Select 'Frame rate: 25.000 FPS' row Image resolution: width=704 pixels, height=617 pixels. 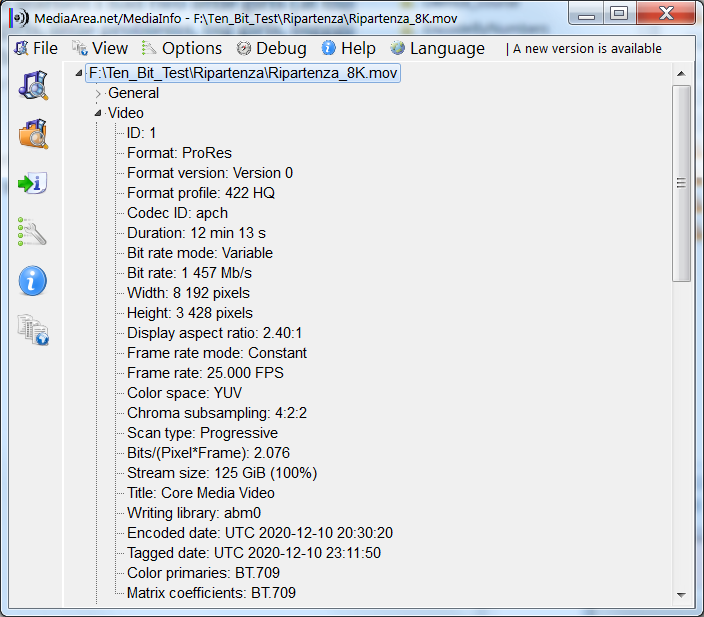pyautogui.click(x=205, y=373)
